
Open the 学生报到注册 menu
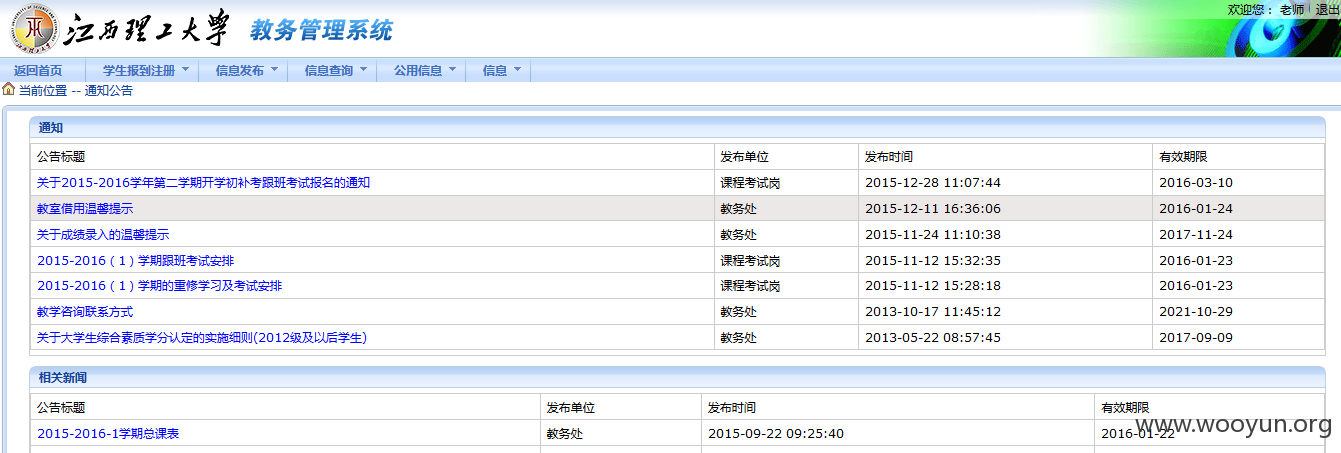point(139,71)
